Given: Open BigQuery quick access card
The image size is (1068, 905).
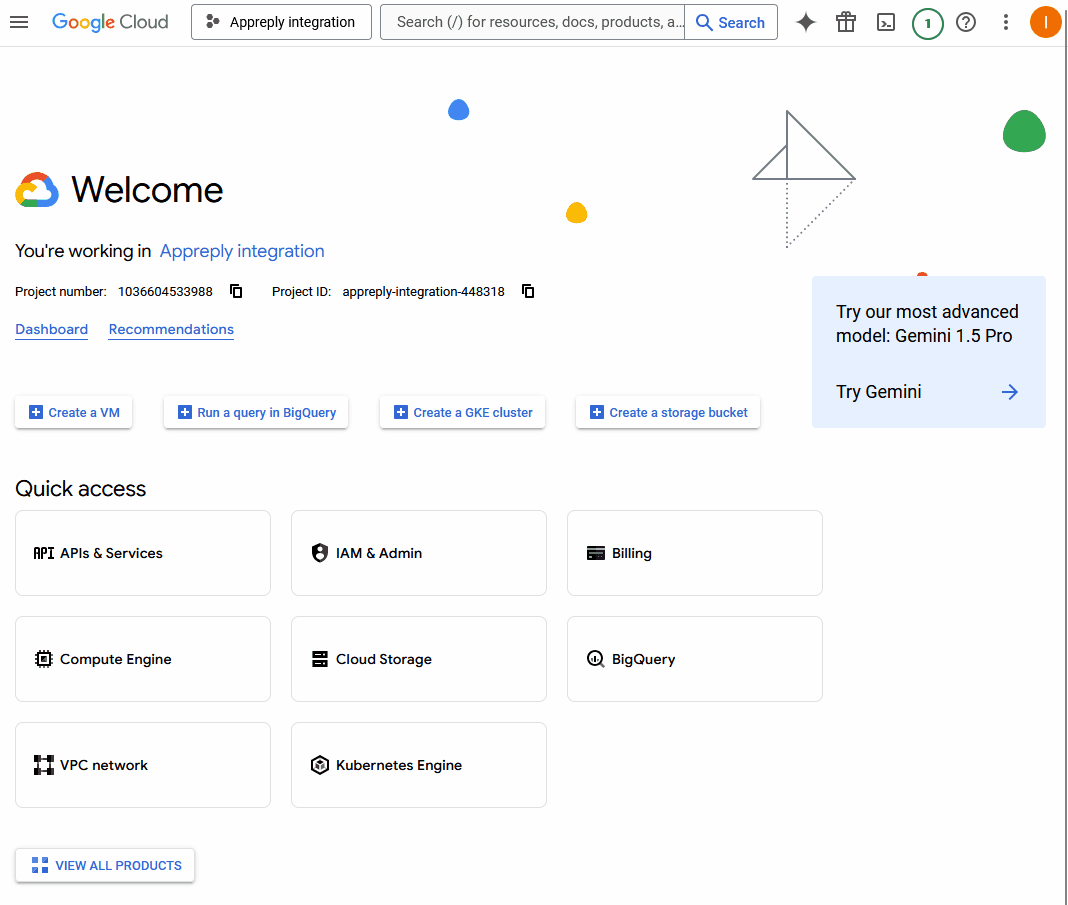Looking at the screenshot, I should pyautogui.click(x=695, y=659).
